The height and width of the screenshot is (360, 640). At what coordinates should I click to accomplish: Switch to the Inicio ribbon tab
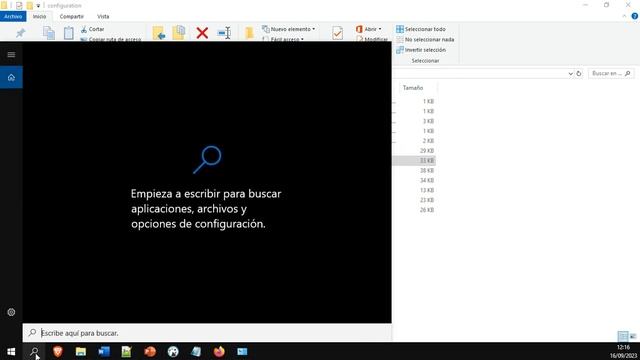[39, 16]
